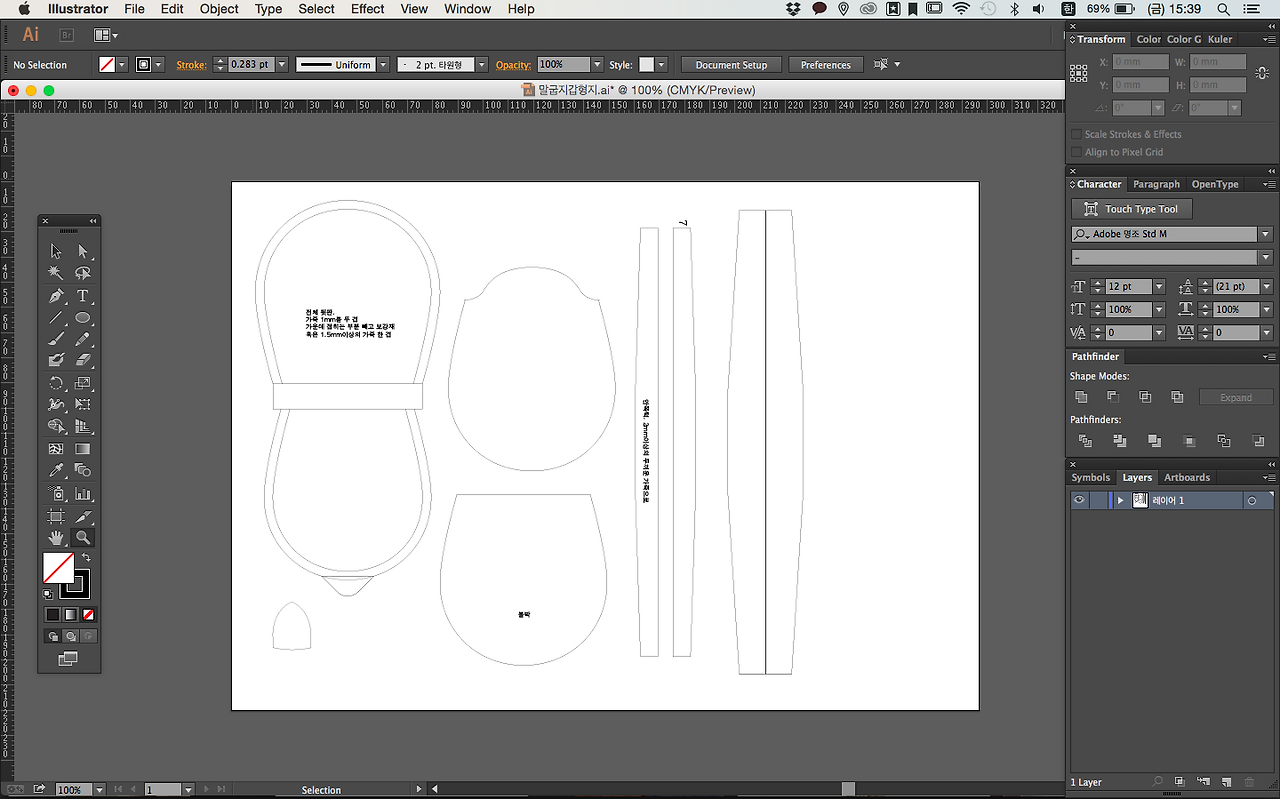
Task: Choose the Unite shape mode in Pathfinder
Action: click(x=1081, y=396)
